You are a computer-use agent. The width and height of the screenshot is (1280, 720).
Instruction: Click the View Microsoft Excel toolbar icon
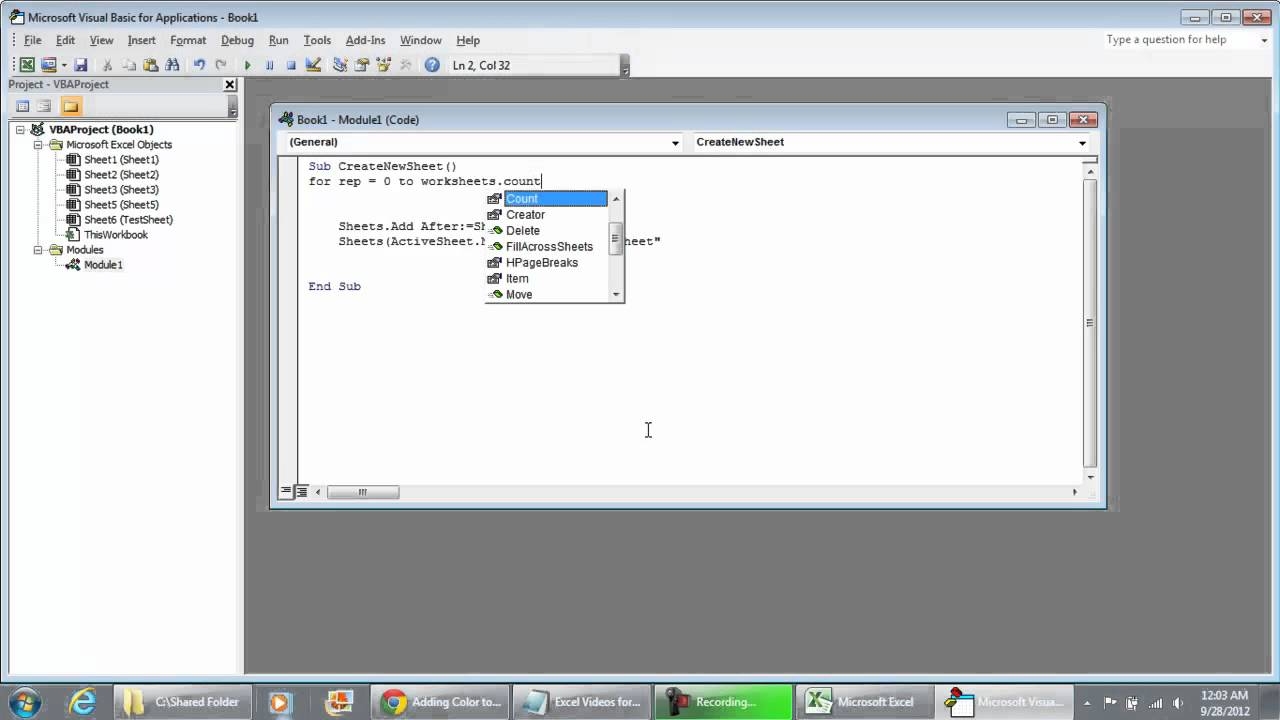[x=27, y=65]
